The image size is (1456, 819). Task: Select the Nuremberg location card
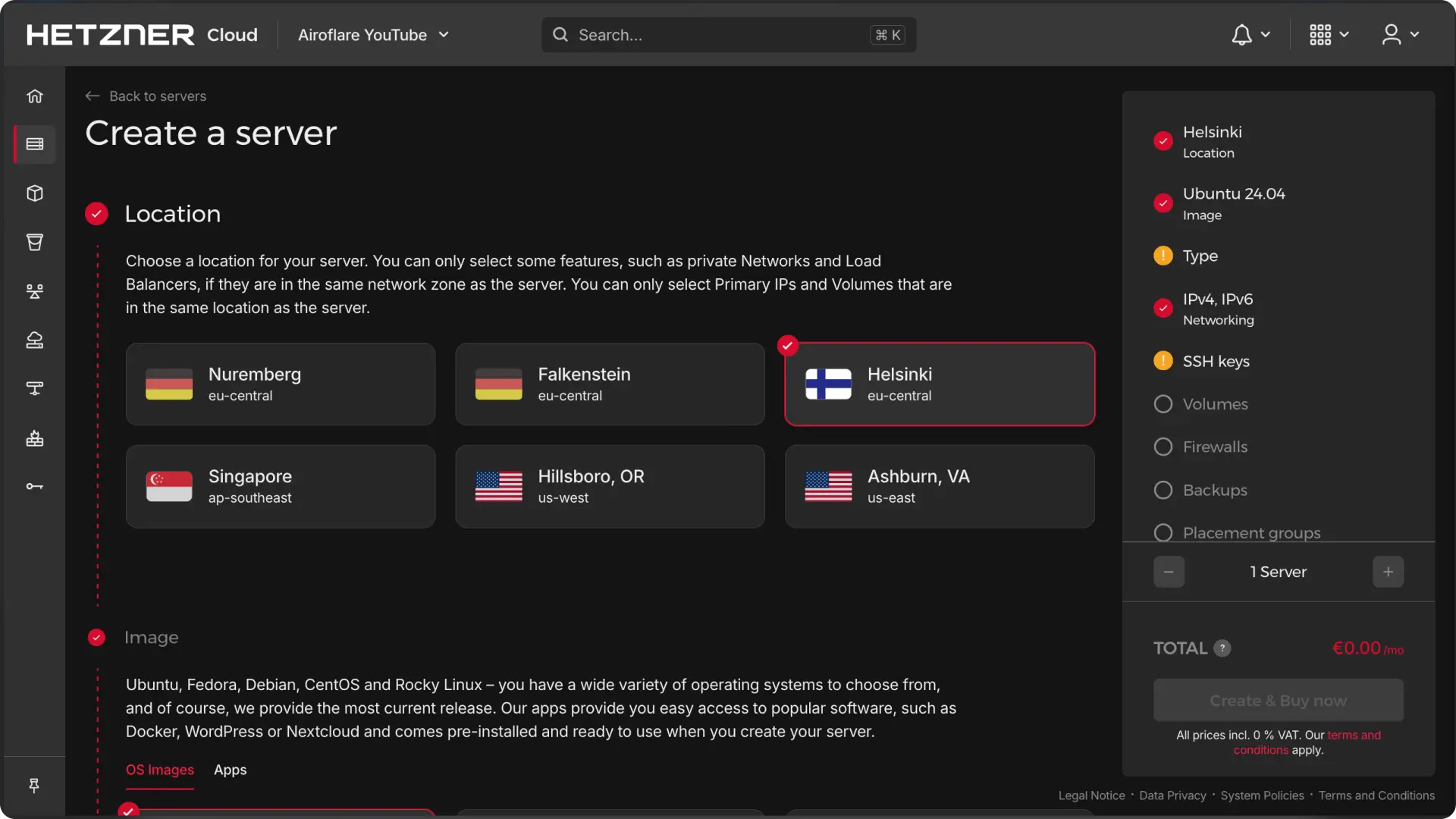point(281,384)
